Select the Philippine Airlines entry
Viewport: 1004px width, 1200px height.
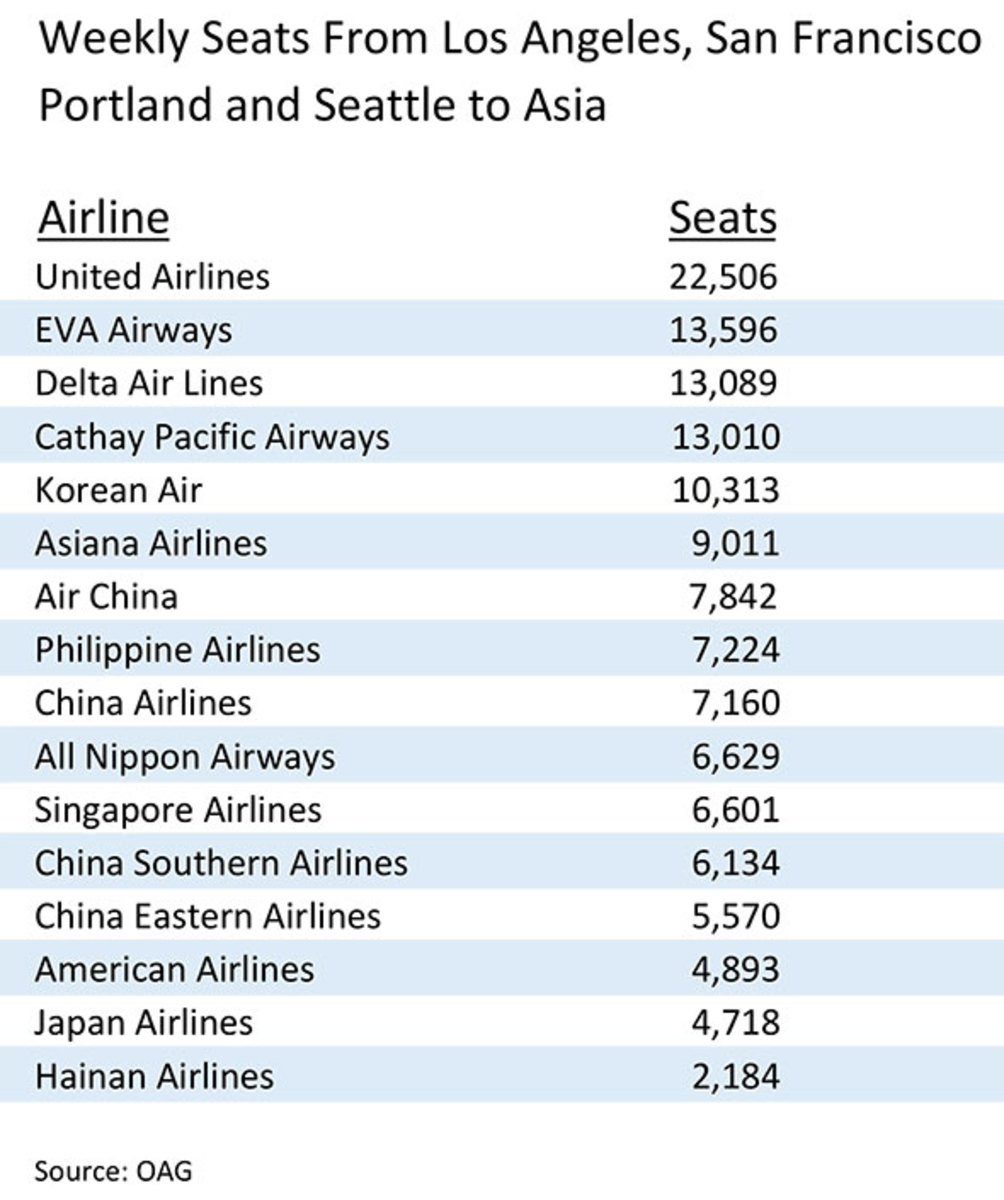pyautogui.click(x=177, y=650)
